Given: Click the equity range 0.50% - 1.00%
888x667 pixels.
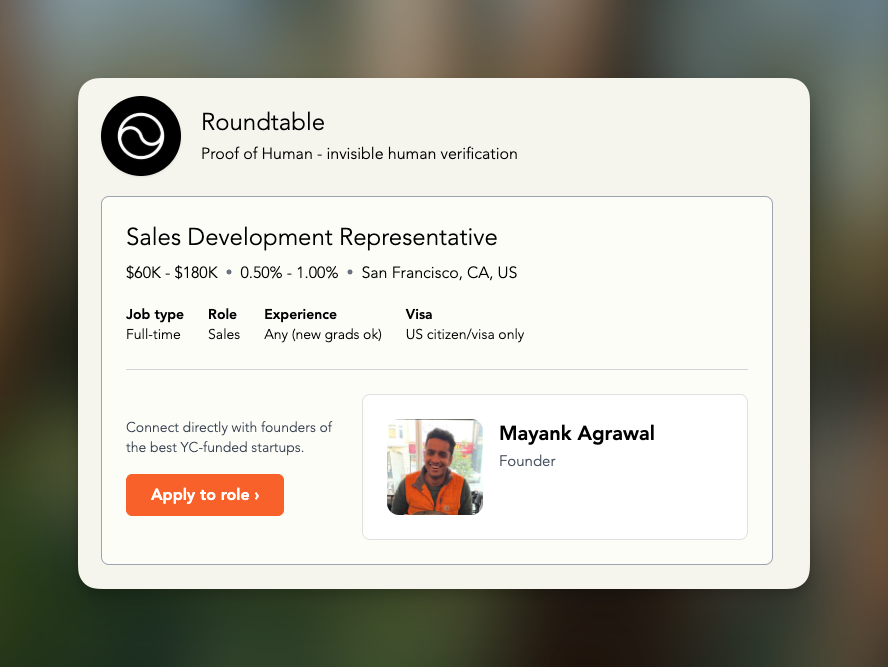Looking at the screenshot, I should pos(289,273).
